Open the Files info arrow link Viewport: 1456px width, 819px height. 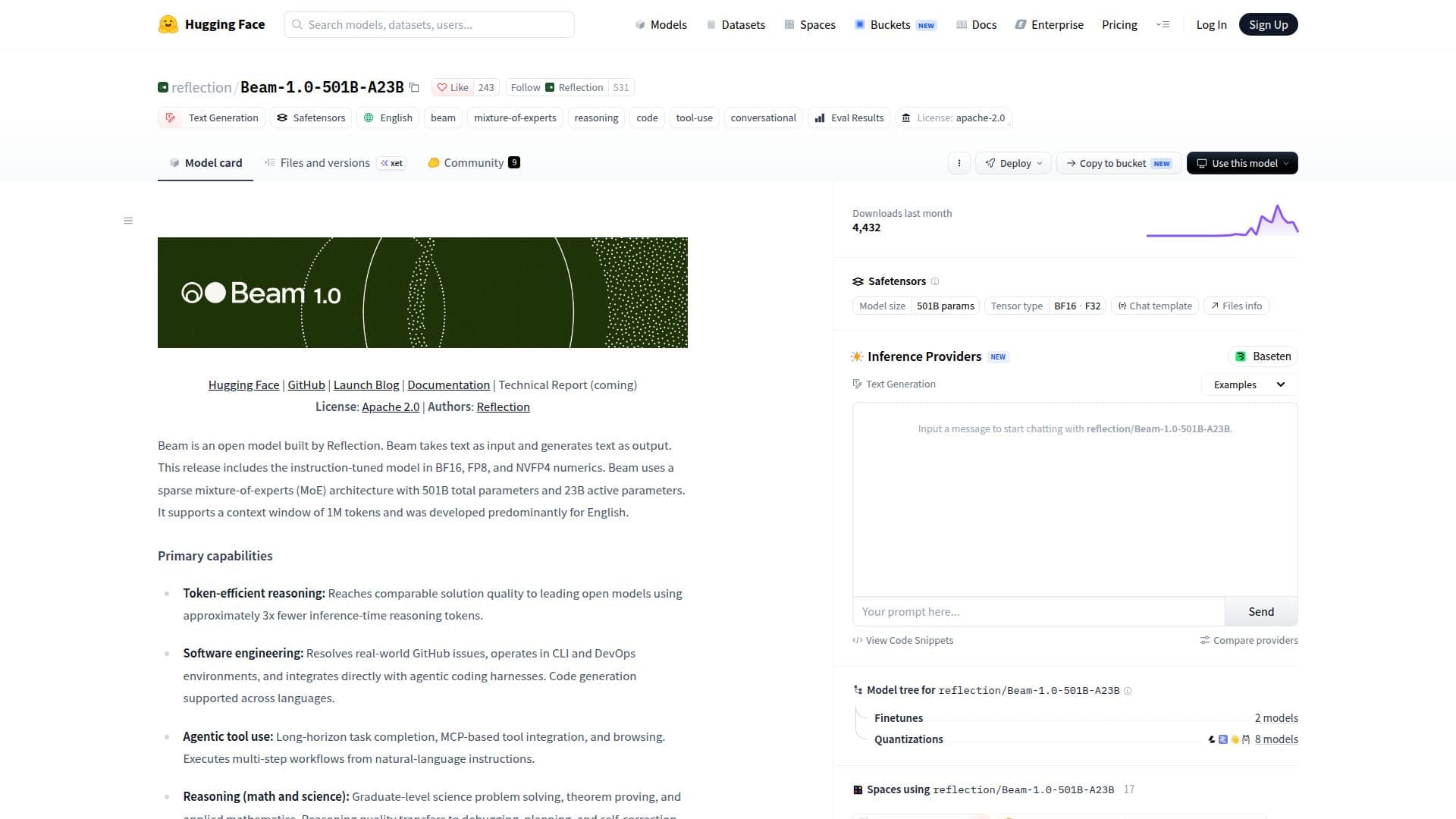(x=1236, y=306)
